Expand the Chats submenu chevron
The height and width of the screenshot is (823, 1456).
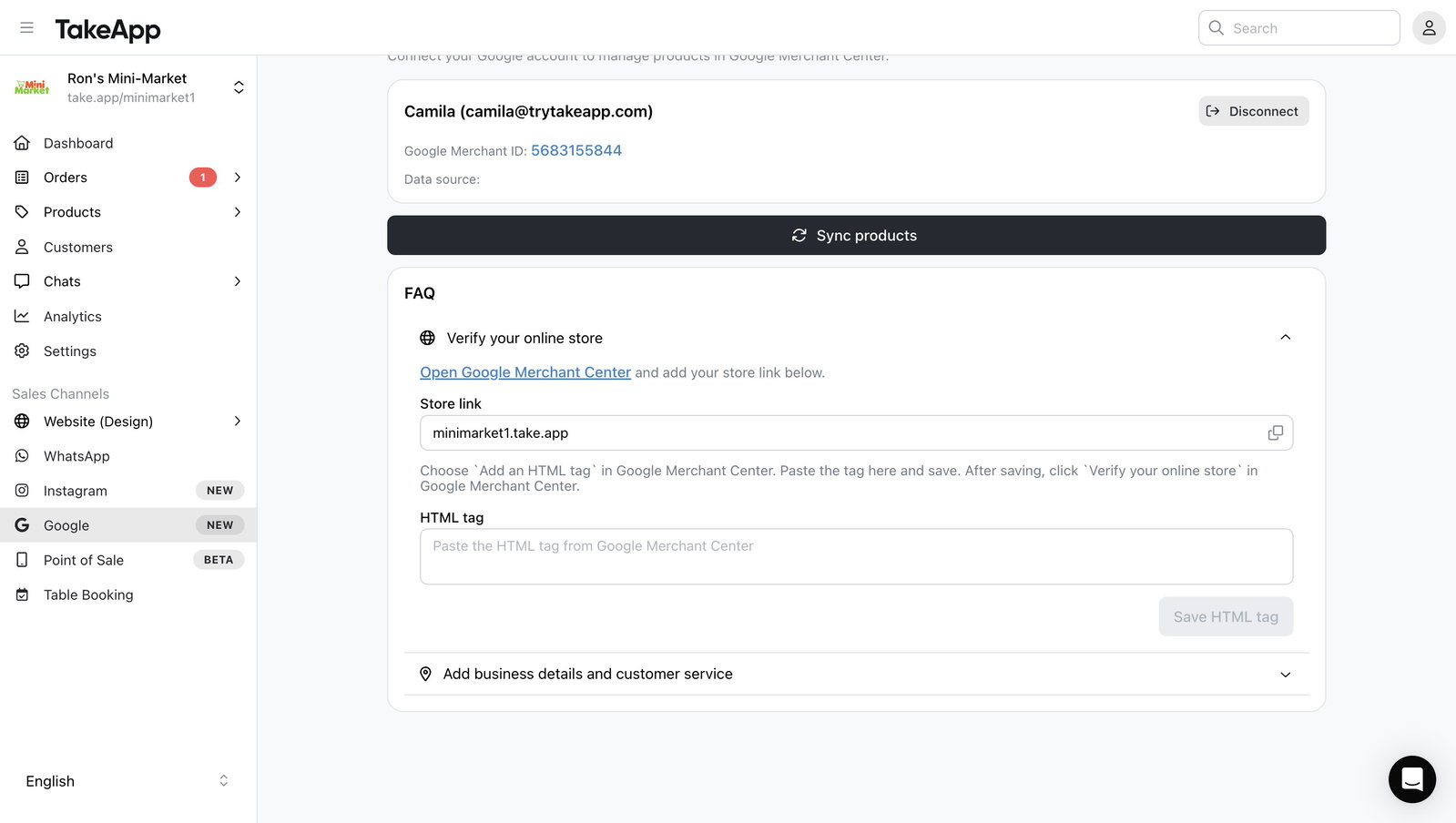click(x=238, y=281)
